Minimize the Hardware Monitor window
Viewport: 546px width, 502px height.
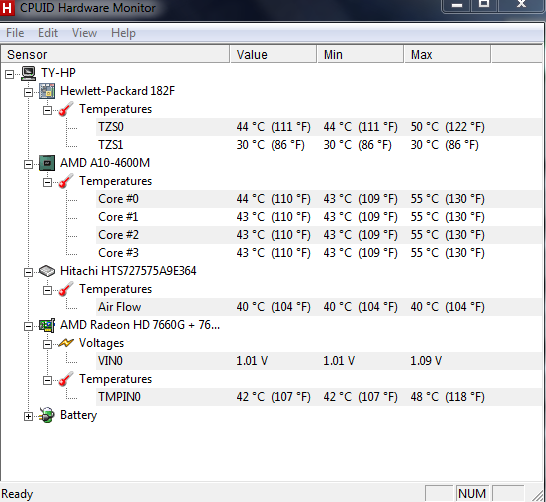pos(457,5)
